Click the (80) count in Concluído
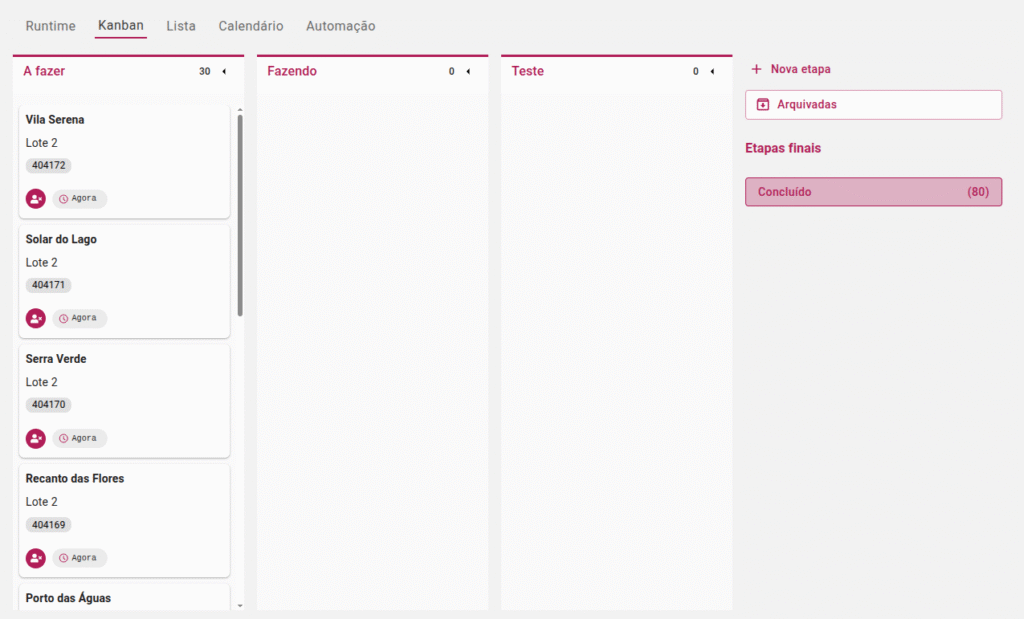 [x=978, y=192]
